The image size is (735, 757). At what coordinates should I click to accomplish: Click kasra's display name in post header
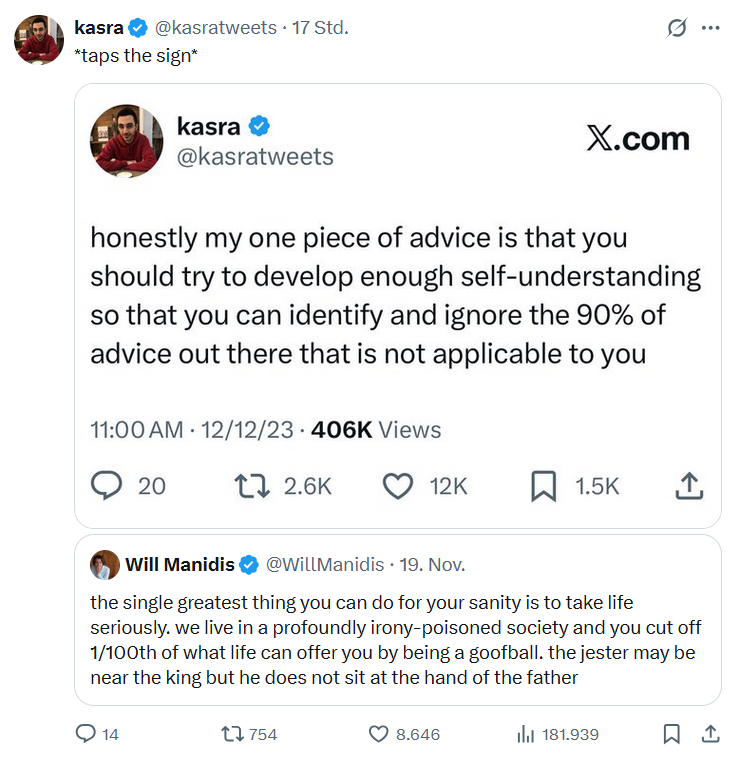pos(98,28)
